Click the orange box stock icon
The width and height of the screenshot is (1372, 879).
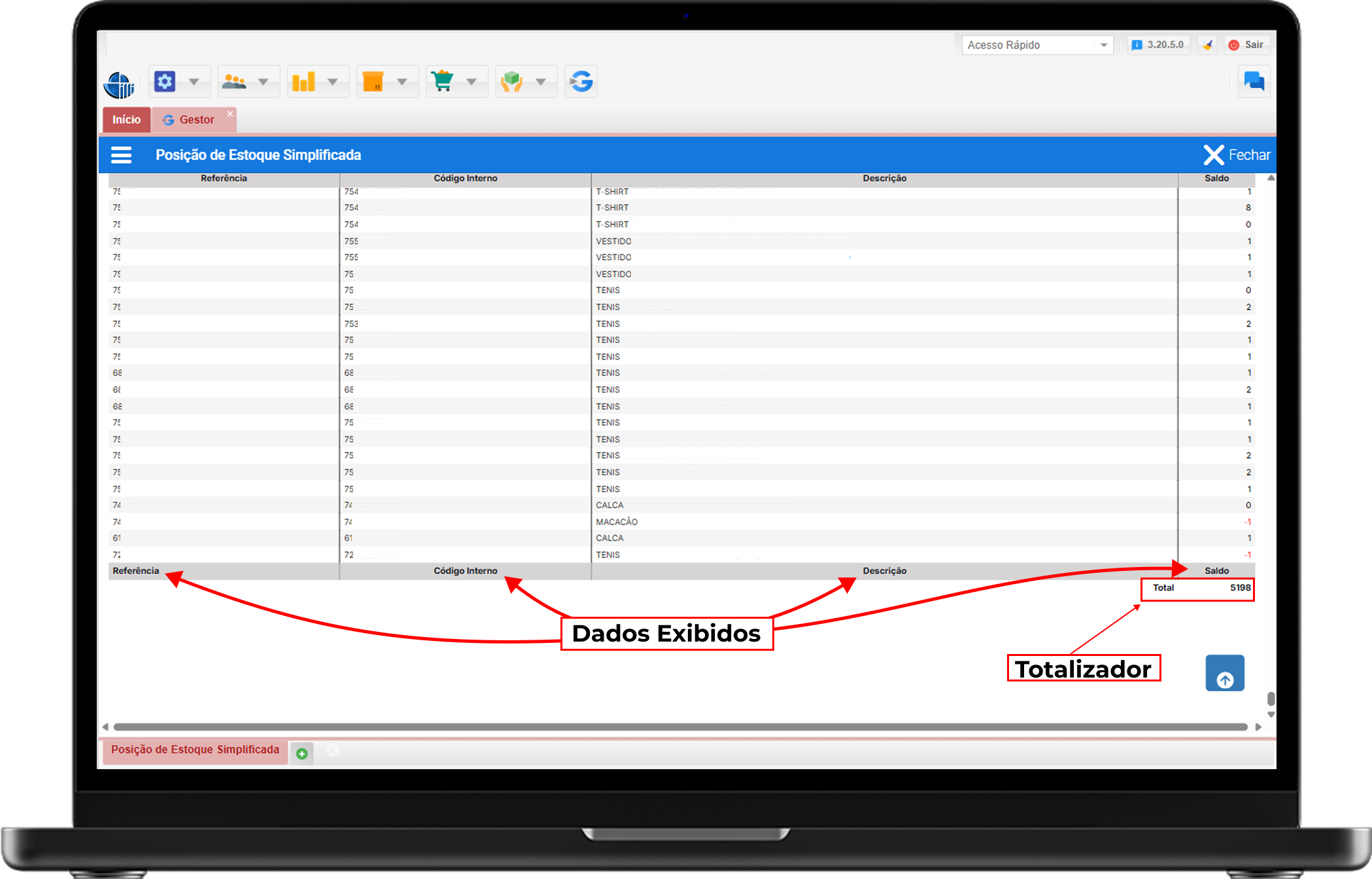click(x=373, y=82)
